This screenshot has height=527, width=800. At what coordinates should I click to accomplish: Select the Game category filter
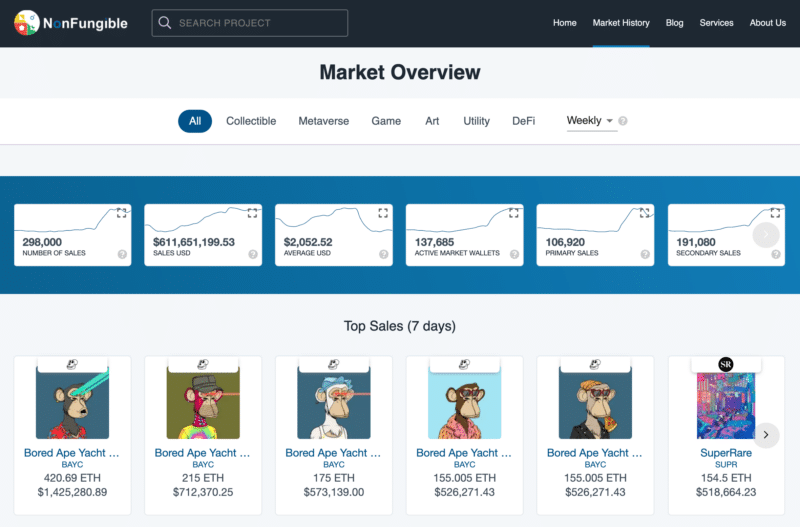(x=386, y=121)
